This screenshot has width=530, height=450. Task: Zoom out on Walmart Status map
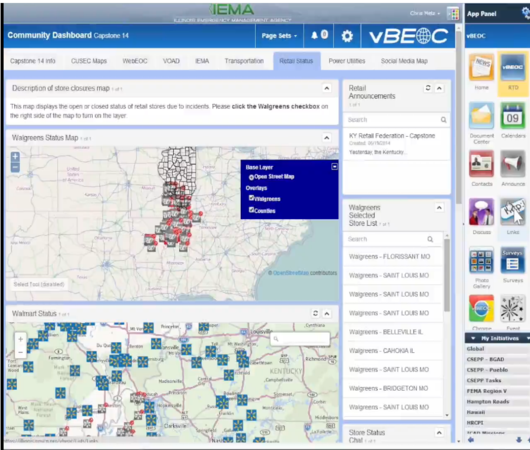point(20,352)
